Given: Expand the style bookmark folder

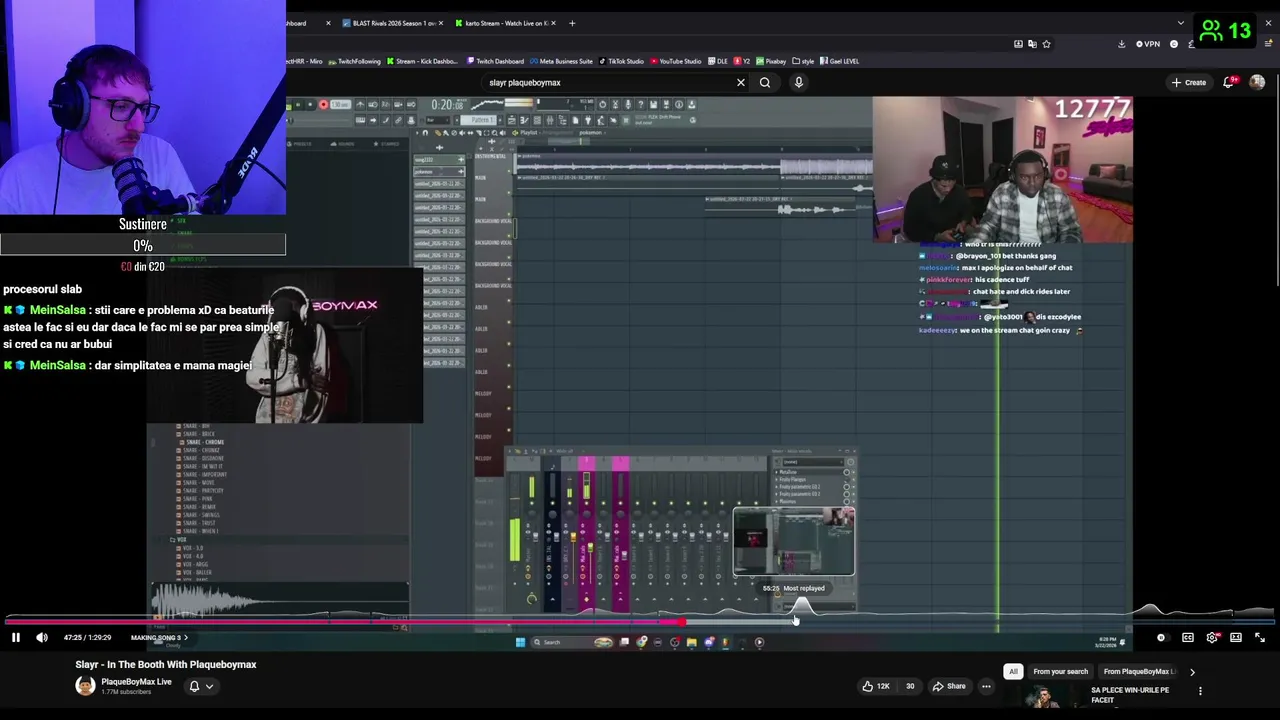Looking at the screenshot, I should [x=803, y=61].
